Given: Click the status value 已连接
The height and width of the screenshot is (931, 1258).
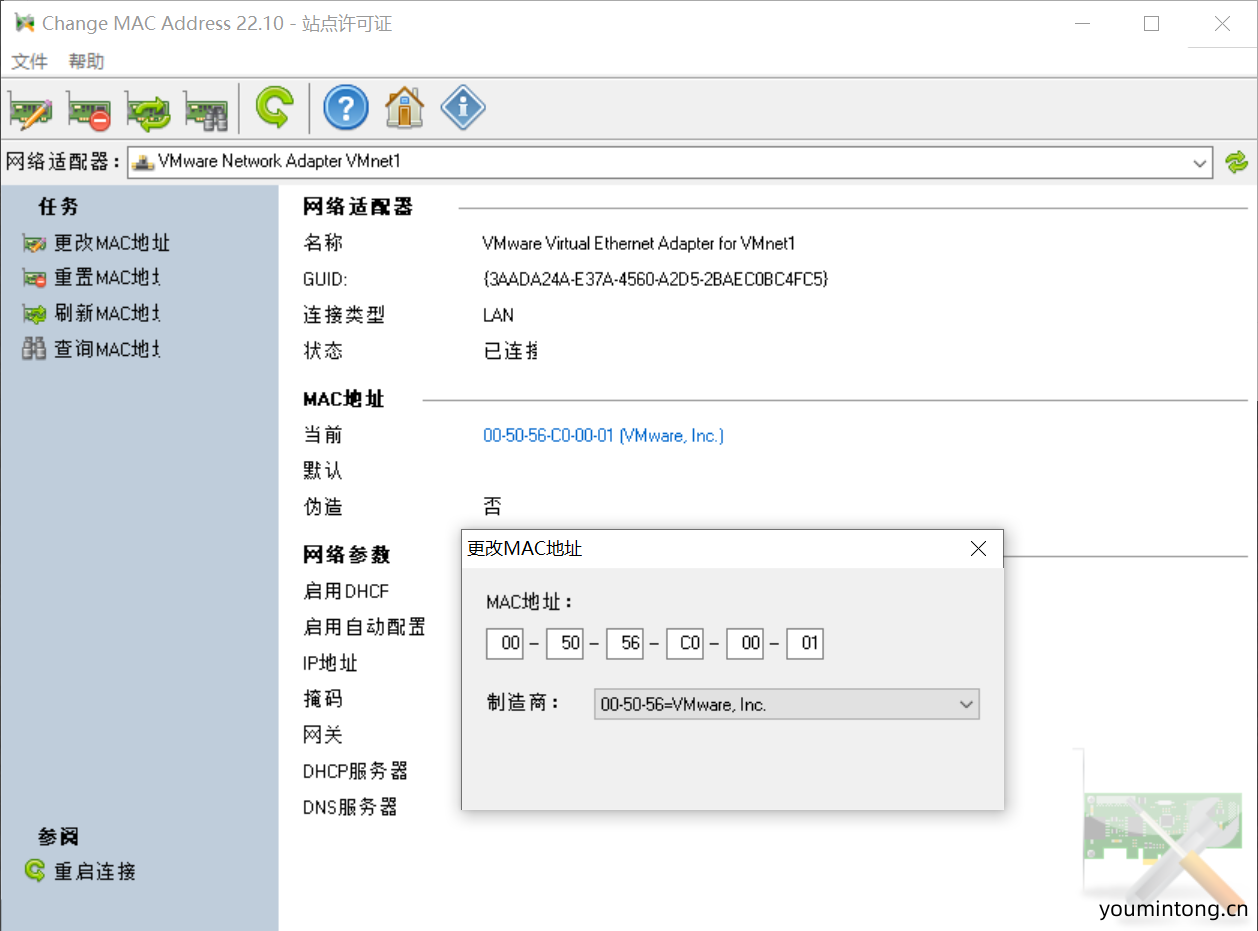Looking at the screenshot, I should click(511, 351).
